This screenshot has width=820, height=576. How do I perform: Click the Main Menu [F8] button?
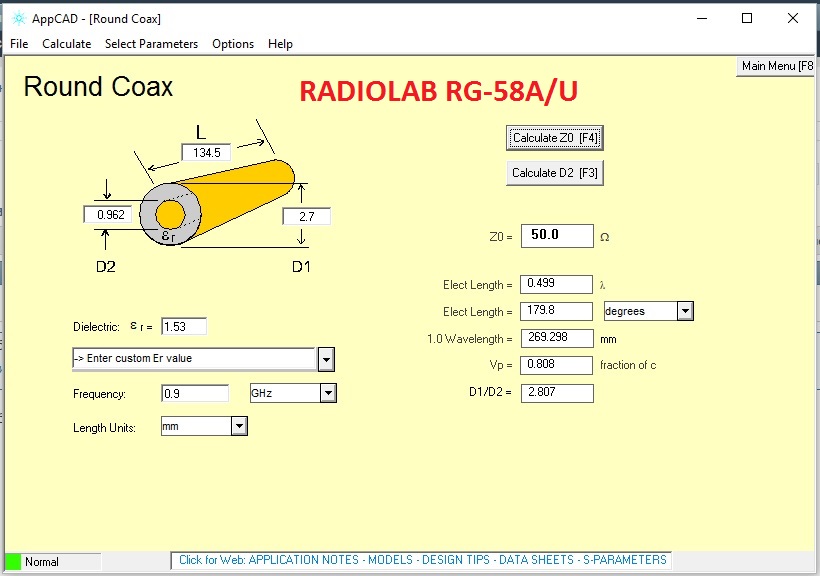pyautogui.click(x=777, y=66)
